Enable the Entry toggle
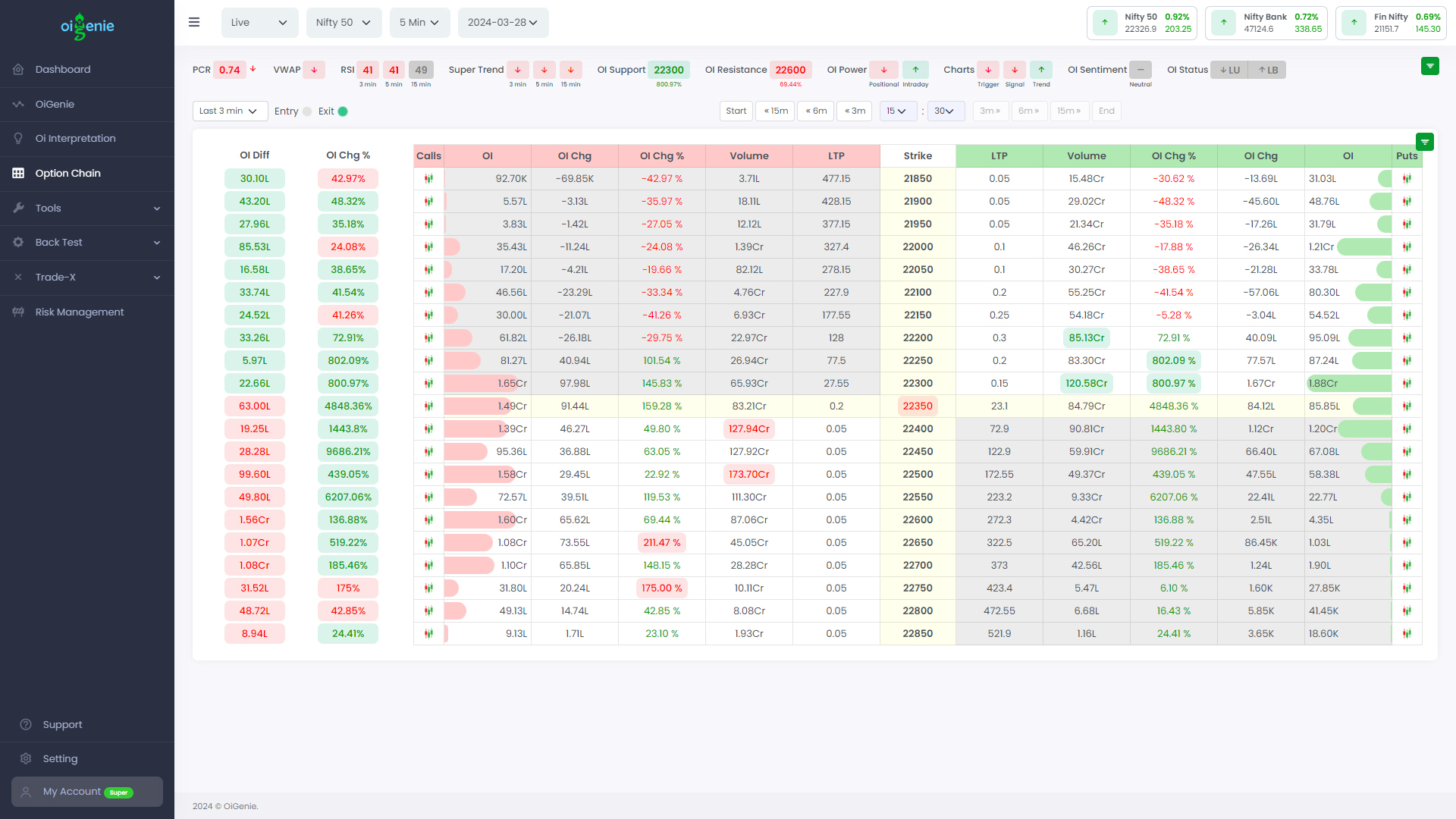Image resolution: width=1456 pixels, height=819 pixels. pos(308,111)
